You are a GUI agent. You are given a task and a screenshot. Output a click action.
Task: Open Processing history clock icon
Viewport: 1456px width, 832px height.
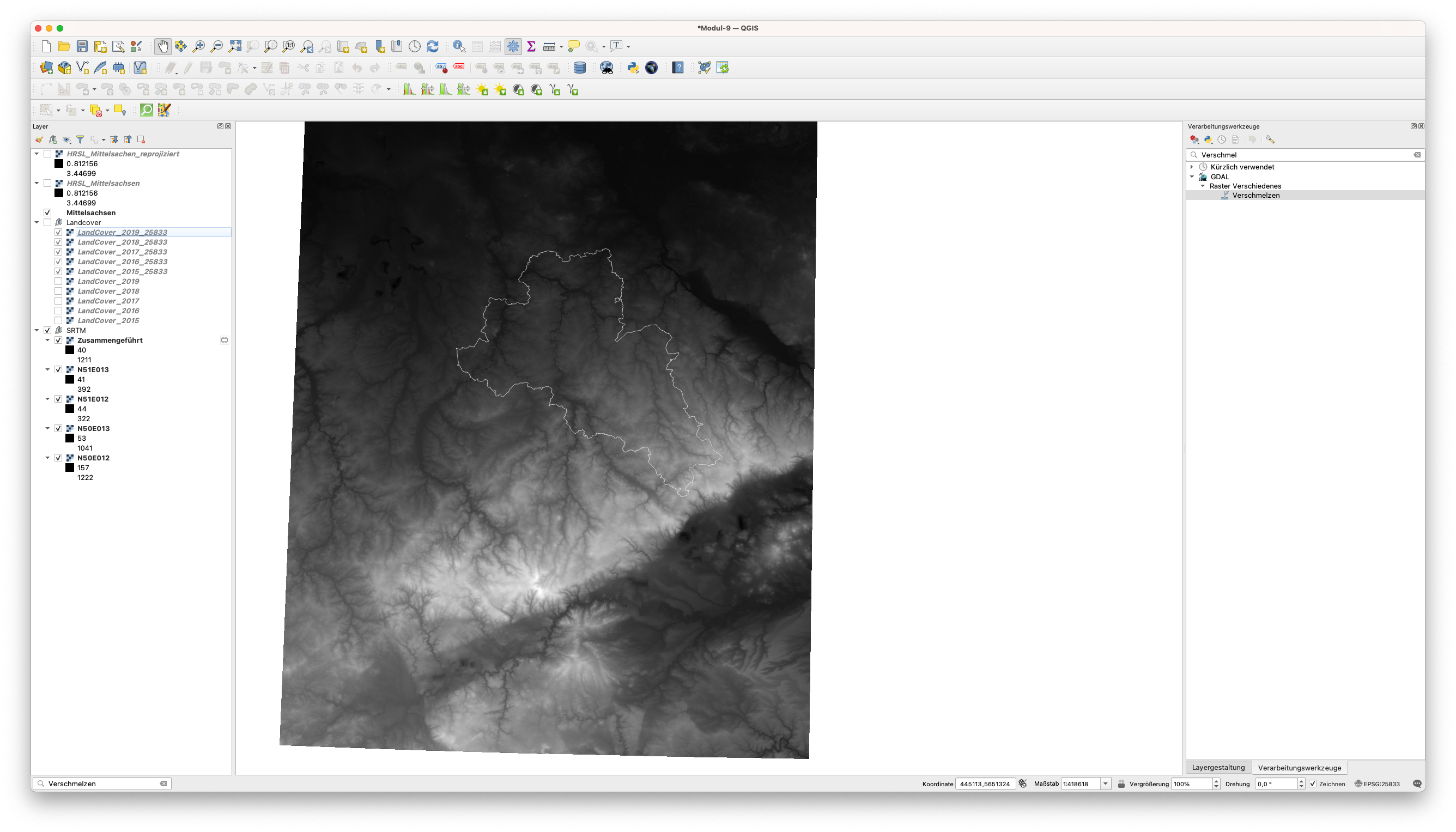click(1222, 139)
